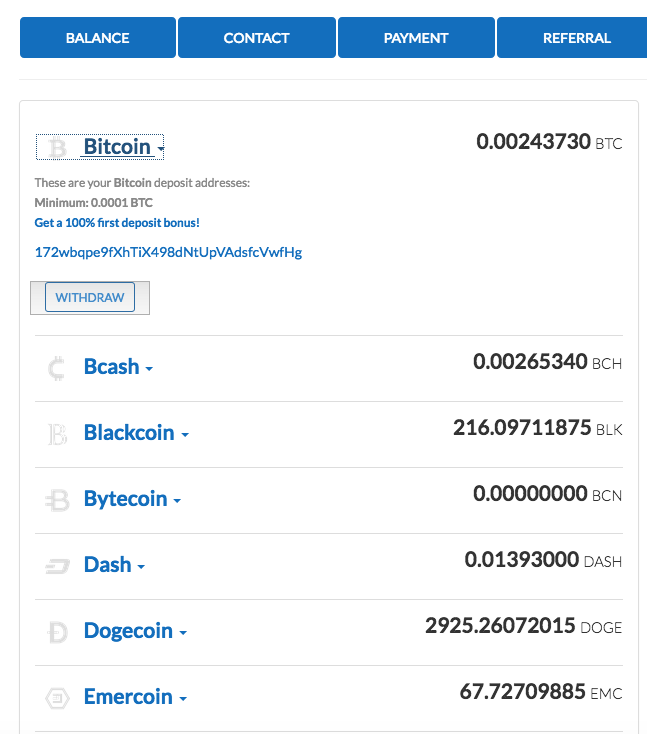Expand the Dash dropdown
This screenshot has height=734, width=647.
click(x=114, y=565)
